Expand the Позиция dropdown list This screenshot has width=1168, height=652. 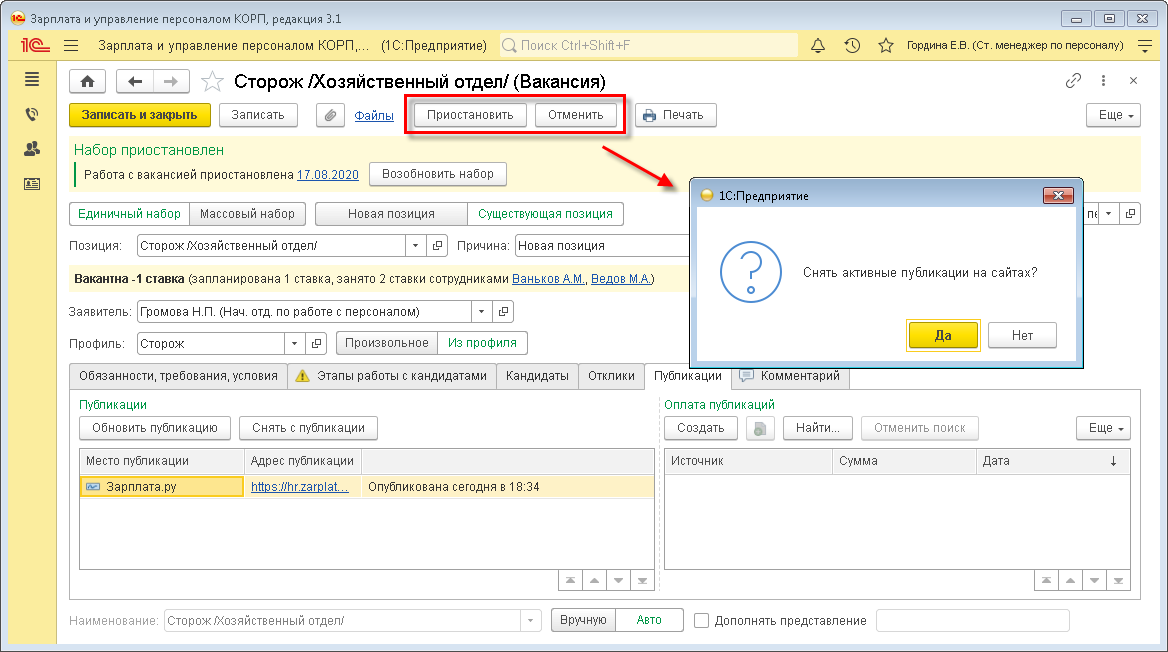[416, 245]
